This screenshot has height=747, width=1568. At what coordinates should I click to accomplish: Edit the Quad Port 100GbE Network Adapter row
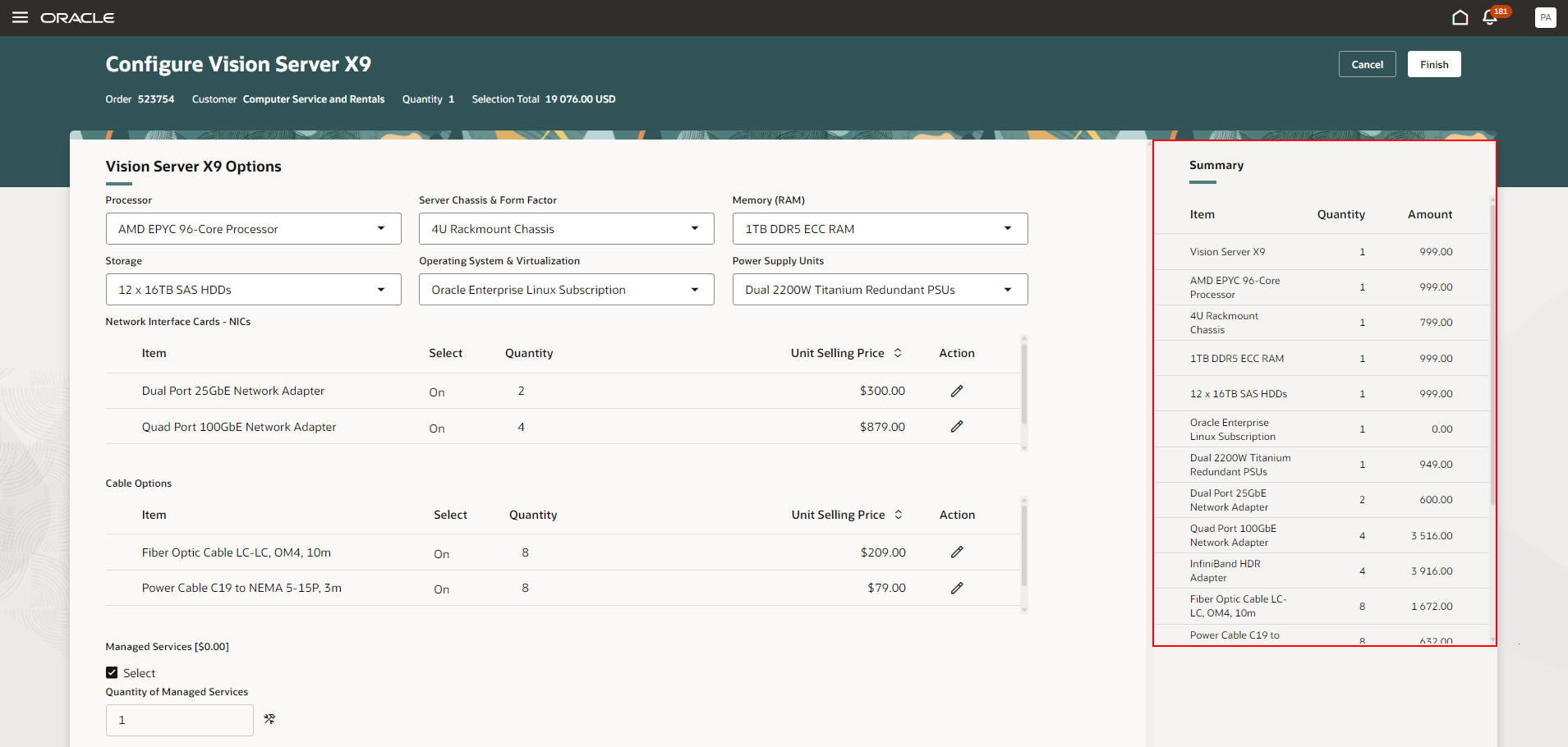click(956, 426)
